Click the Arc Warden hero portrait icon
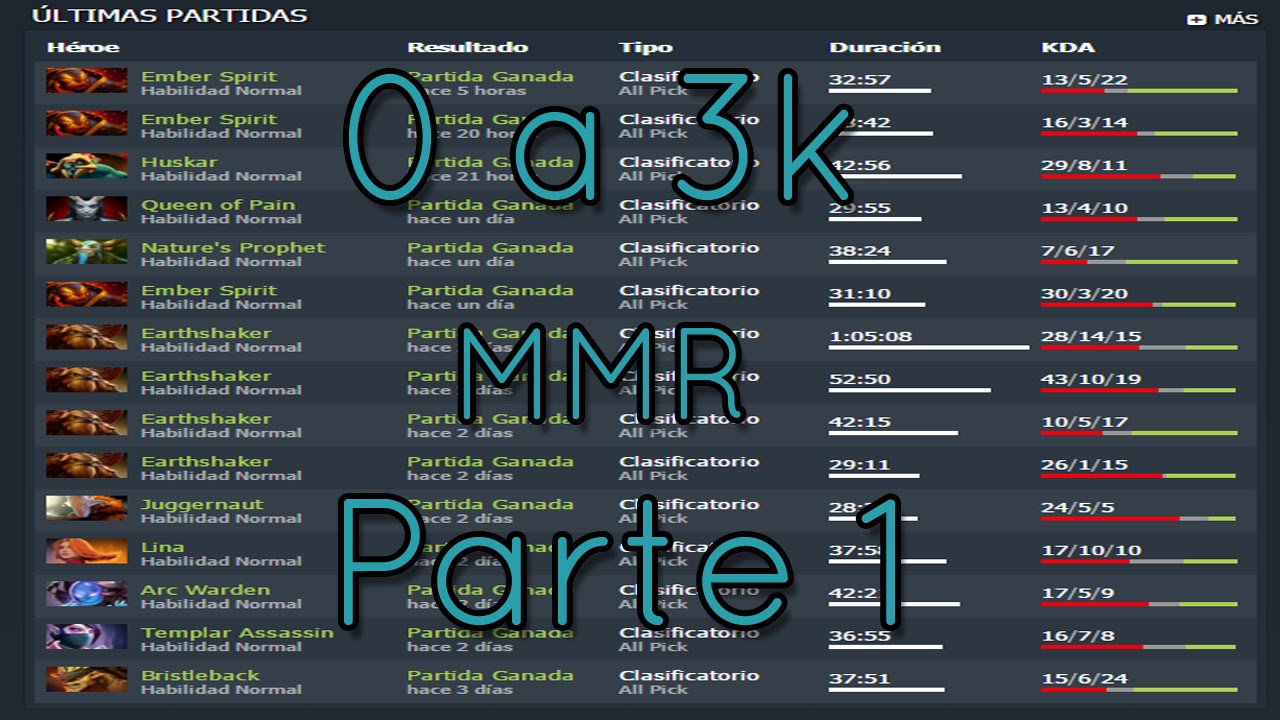The height and width of the screenshot is (720, 1280). (86, 595)
